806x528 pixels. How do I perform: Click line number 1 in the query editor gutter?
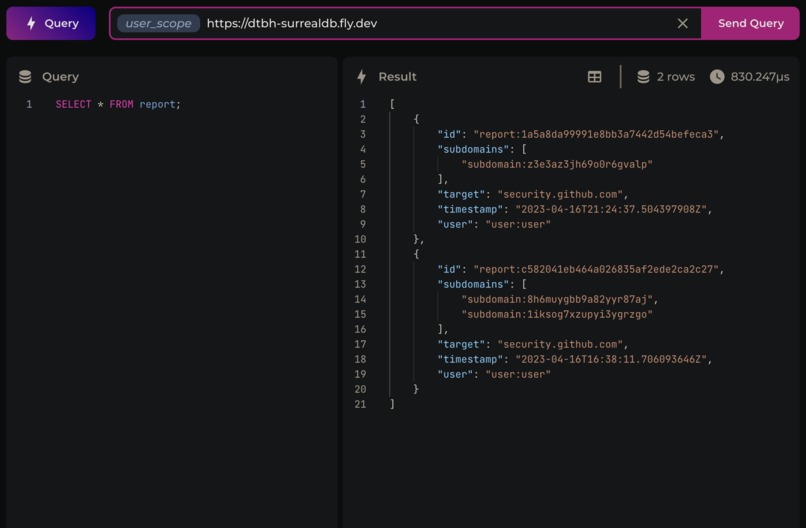(29, 104)
